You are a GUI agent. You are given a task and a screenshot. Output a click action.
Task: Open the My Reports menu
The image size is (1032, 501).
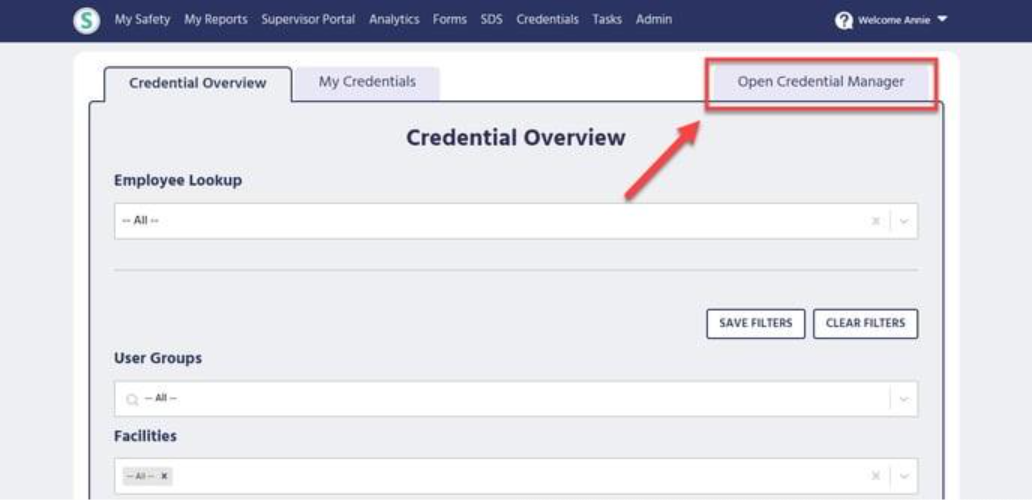point(216,20)
